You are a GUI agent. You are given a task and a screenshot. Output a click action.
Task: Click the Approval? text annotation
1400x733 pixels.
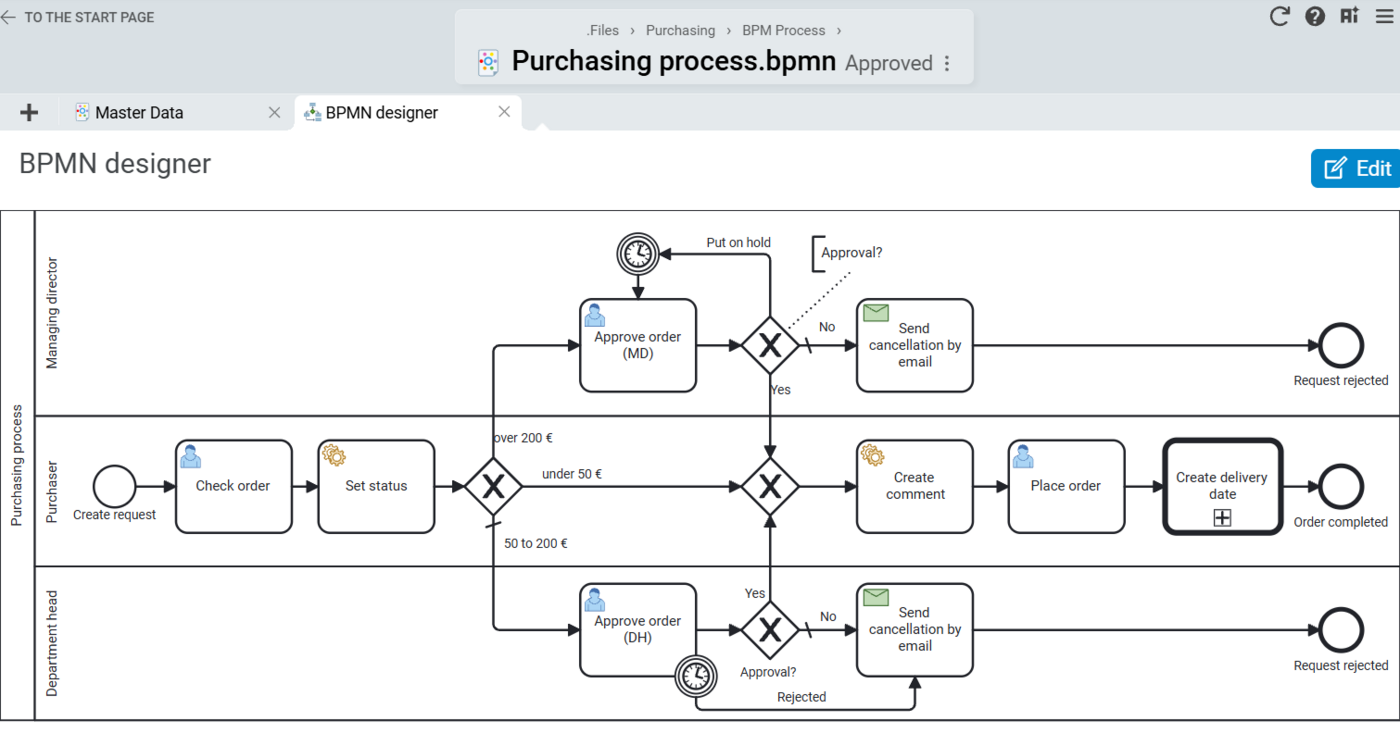(x=851, y=253)
